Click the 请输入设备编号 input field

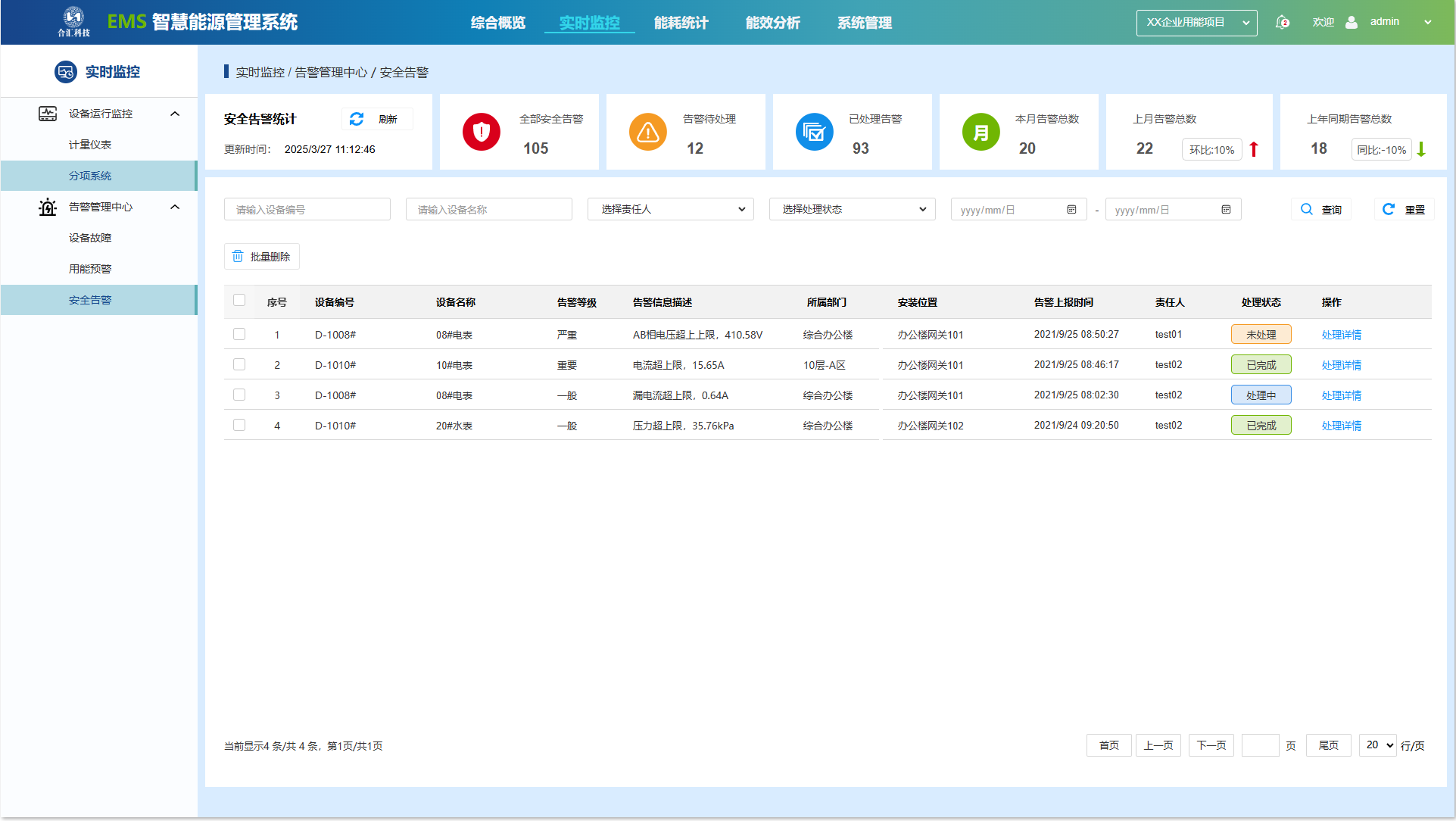point(307,210)
